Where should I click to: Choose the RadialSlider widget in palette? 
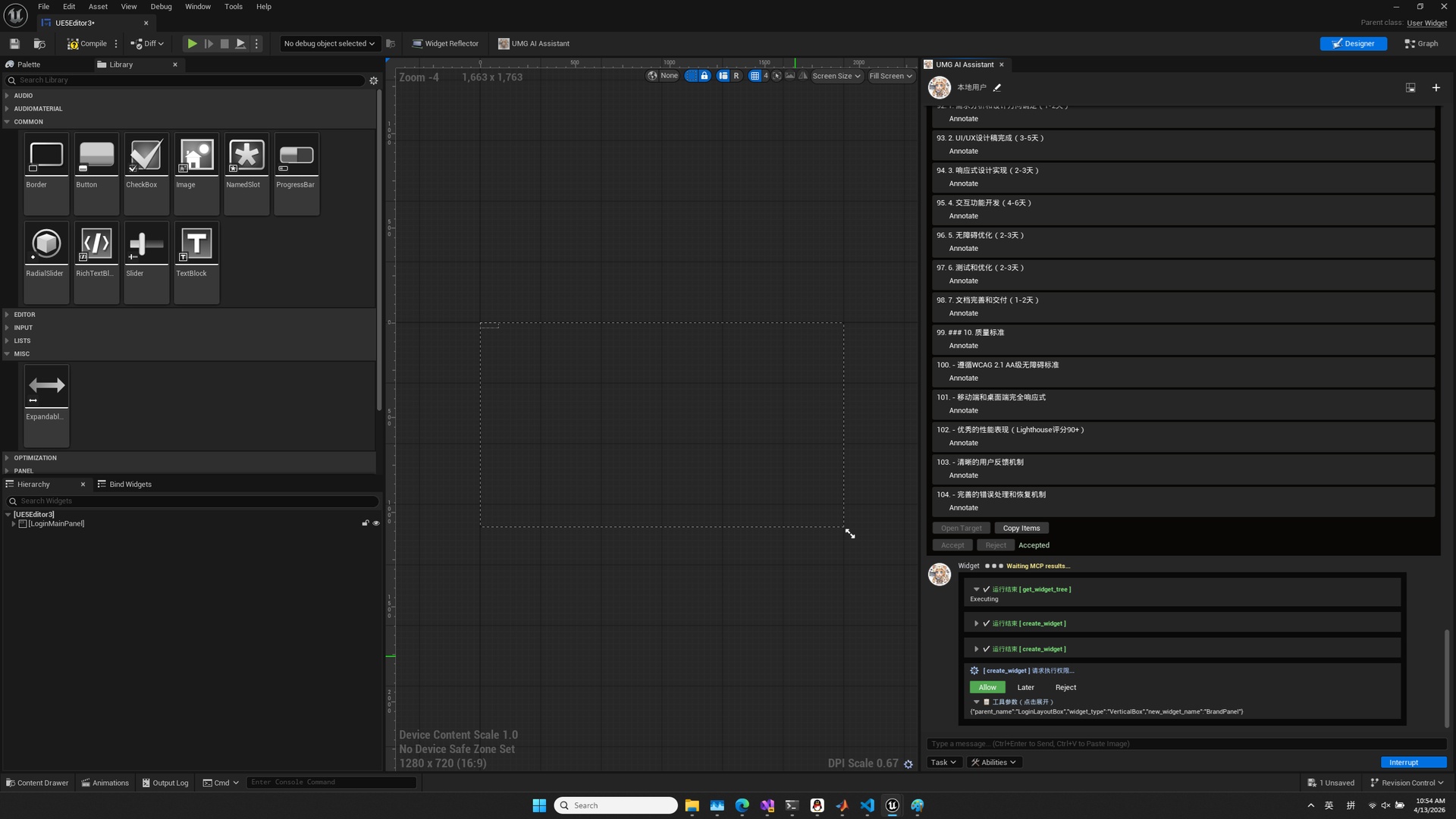[46, 262]
